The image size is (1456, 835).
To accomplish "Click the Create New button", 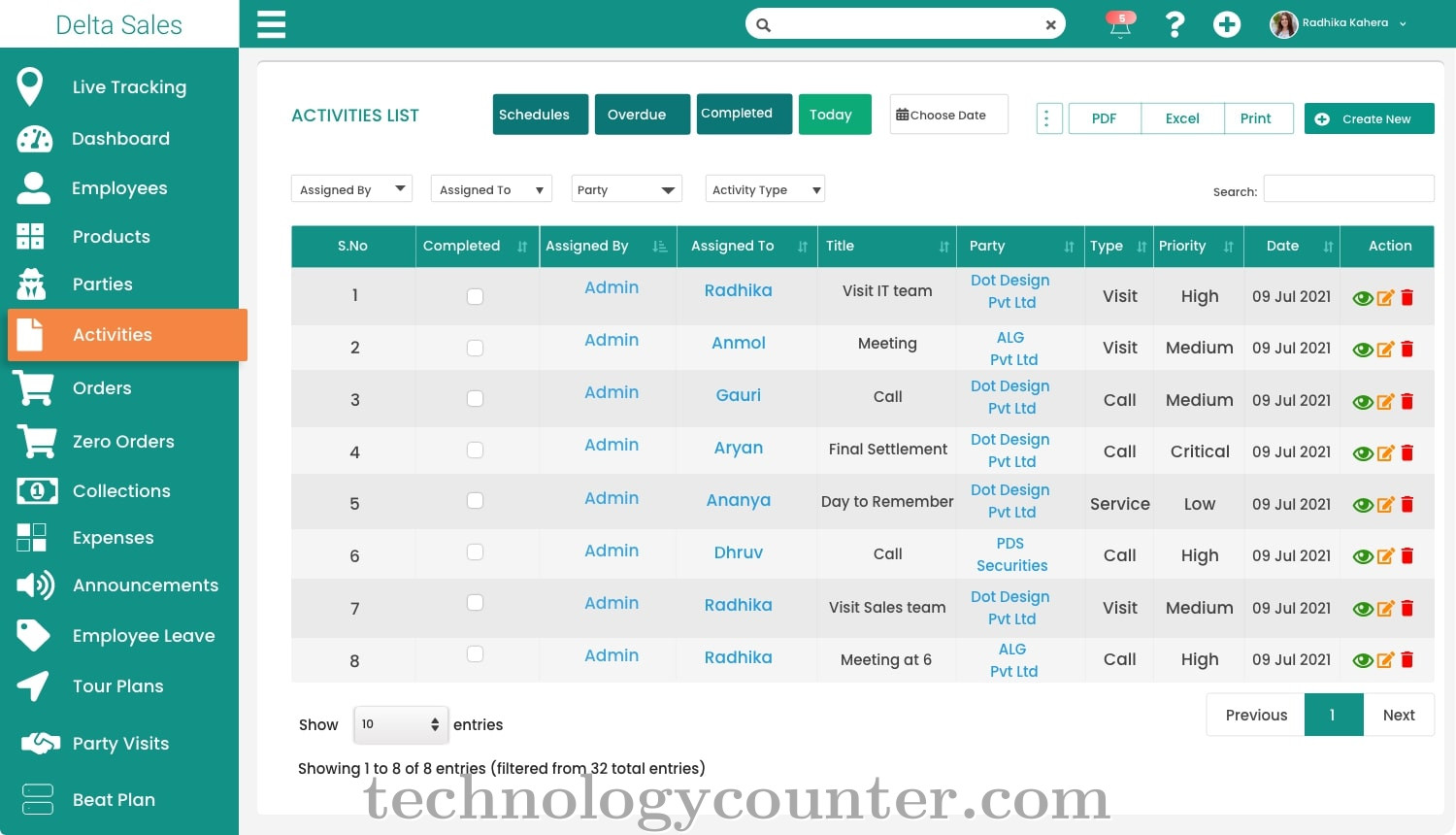I will pyautogui.click(x=1369, y=118).
